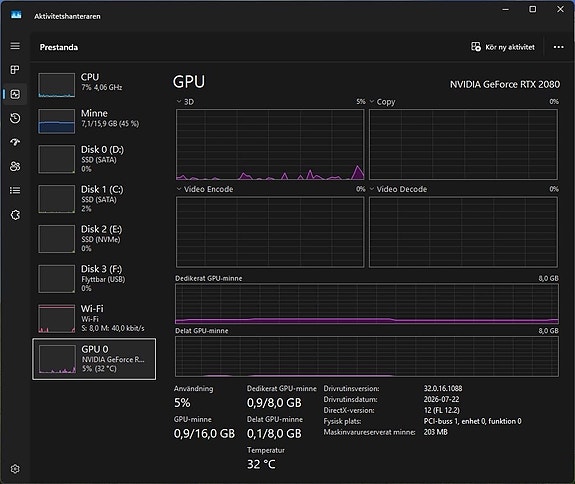Click the Dedikerat GPU-minne graph

click(367, 304)
